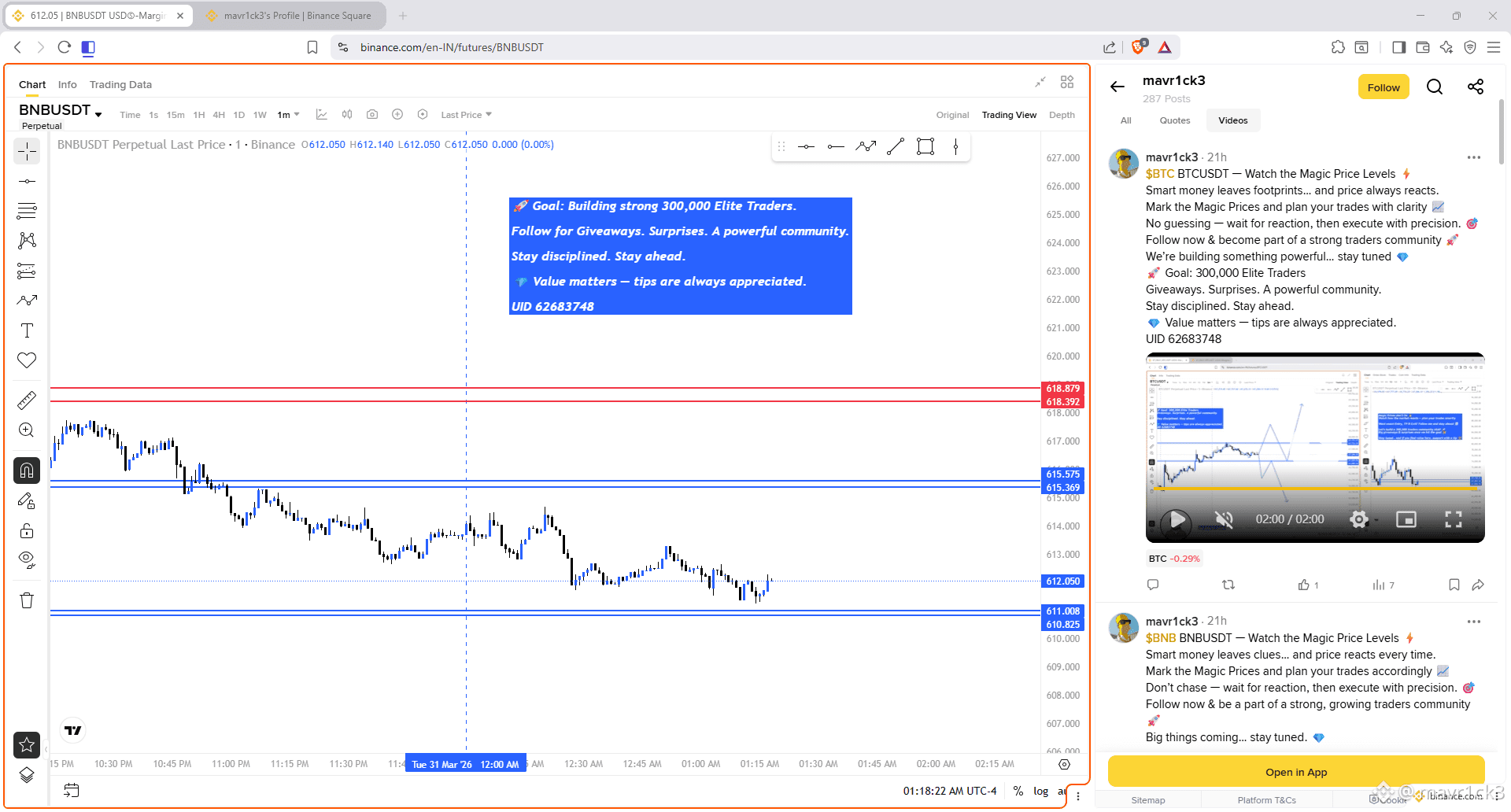Open the heart icons tool
The height and width of the screenshot is (812, 1511).
27,360
